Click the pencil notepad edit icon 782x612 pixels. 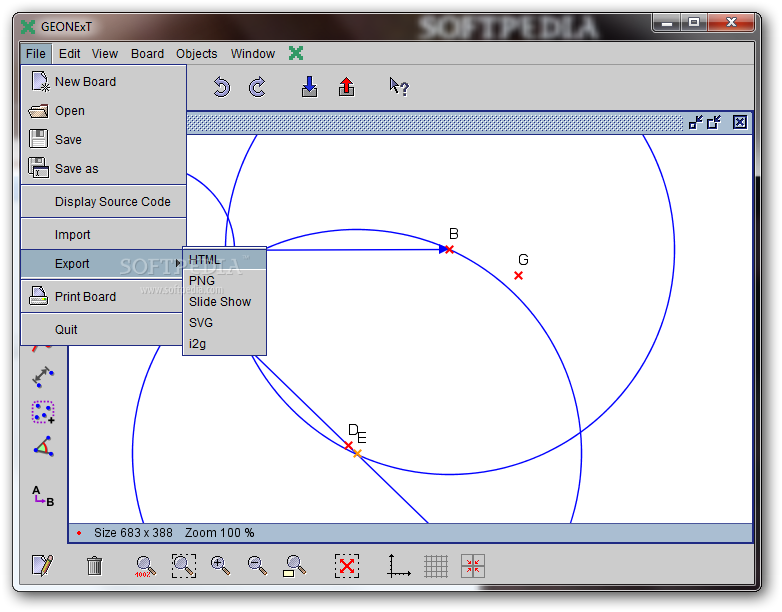click(42, 566)
